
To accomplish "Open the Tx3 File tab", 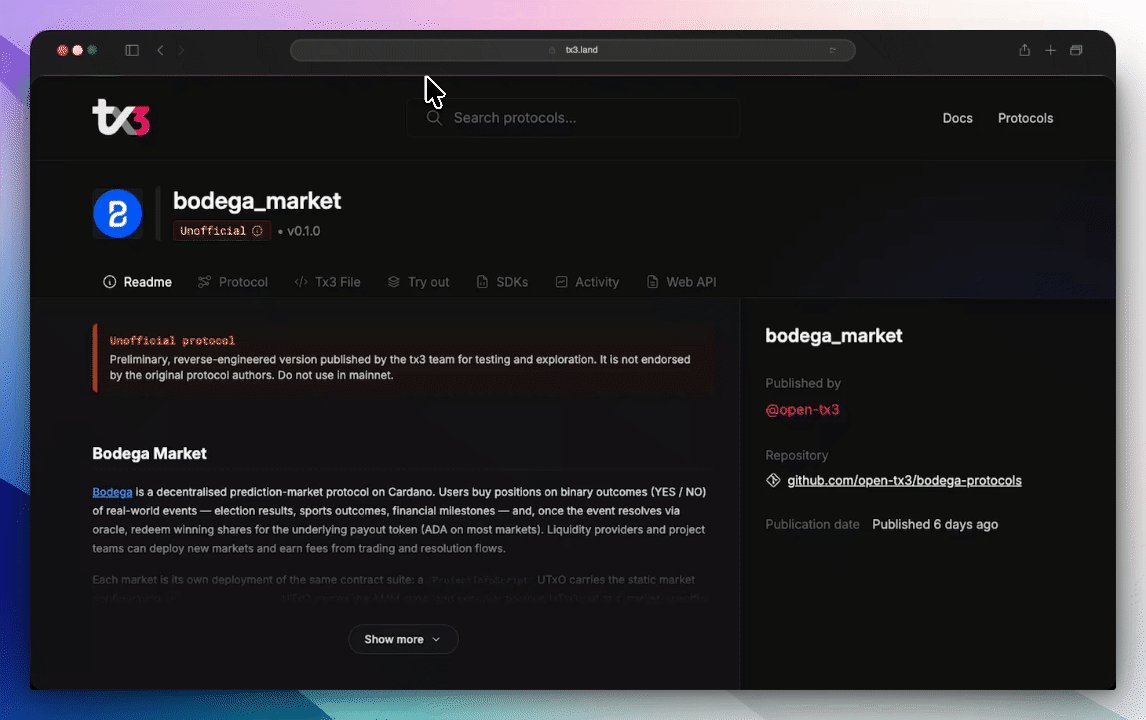I will tap(327, 282).
